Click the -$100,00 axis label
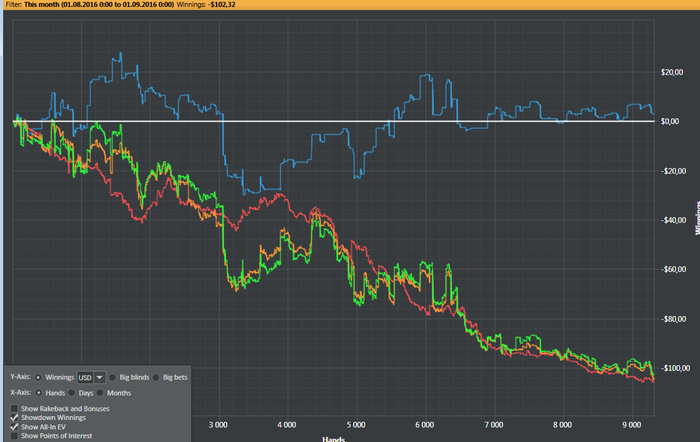Image resolution: width=700 pixels, height=442 pixels. [x=674, y=368]
